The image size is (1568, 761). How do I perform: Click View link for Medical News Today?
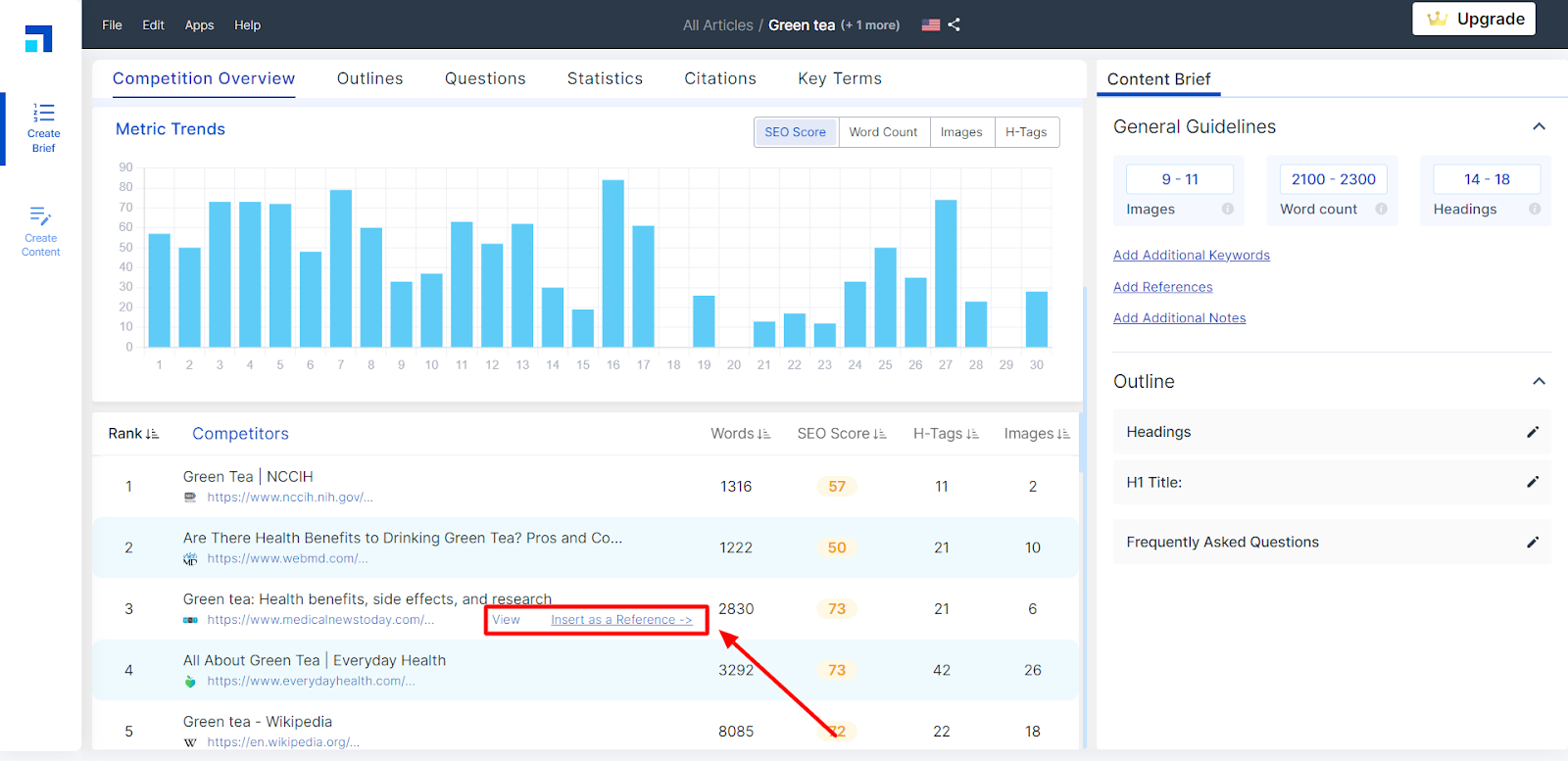pos(506,620)
